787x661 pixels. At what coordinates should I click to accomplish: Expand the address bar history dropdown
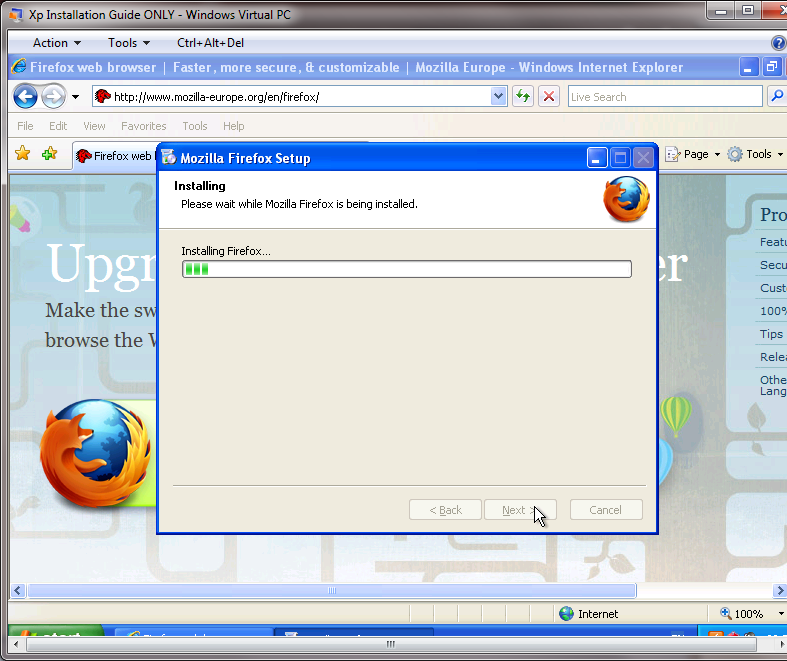tap(498, 96)
